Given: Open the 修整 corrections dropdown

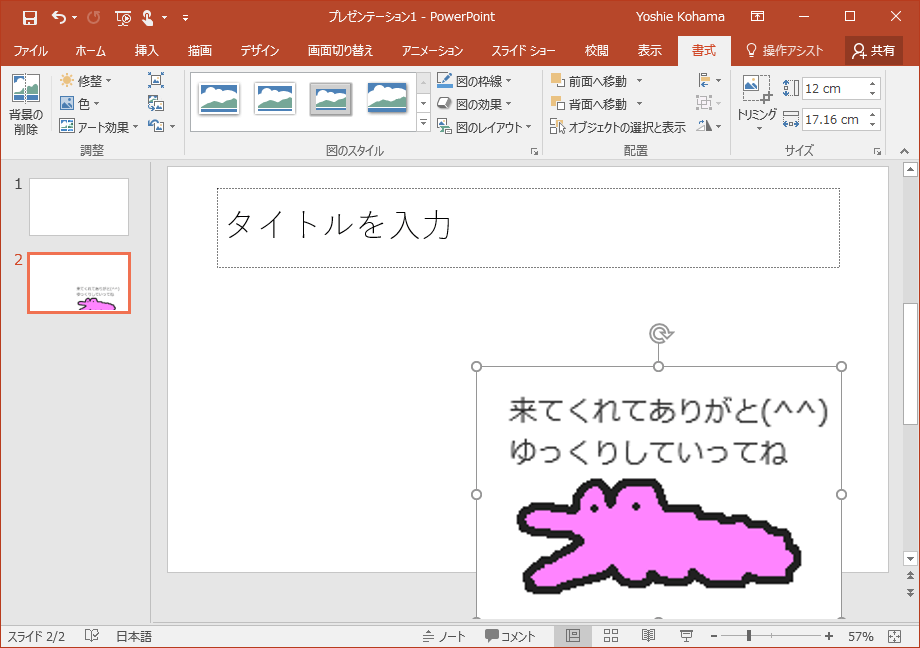Looking at the screenshot, I should click(x=86, y=80).
